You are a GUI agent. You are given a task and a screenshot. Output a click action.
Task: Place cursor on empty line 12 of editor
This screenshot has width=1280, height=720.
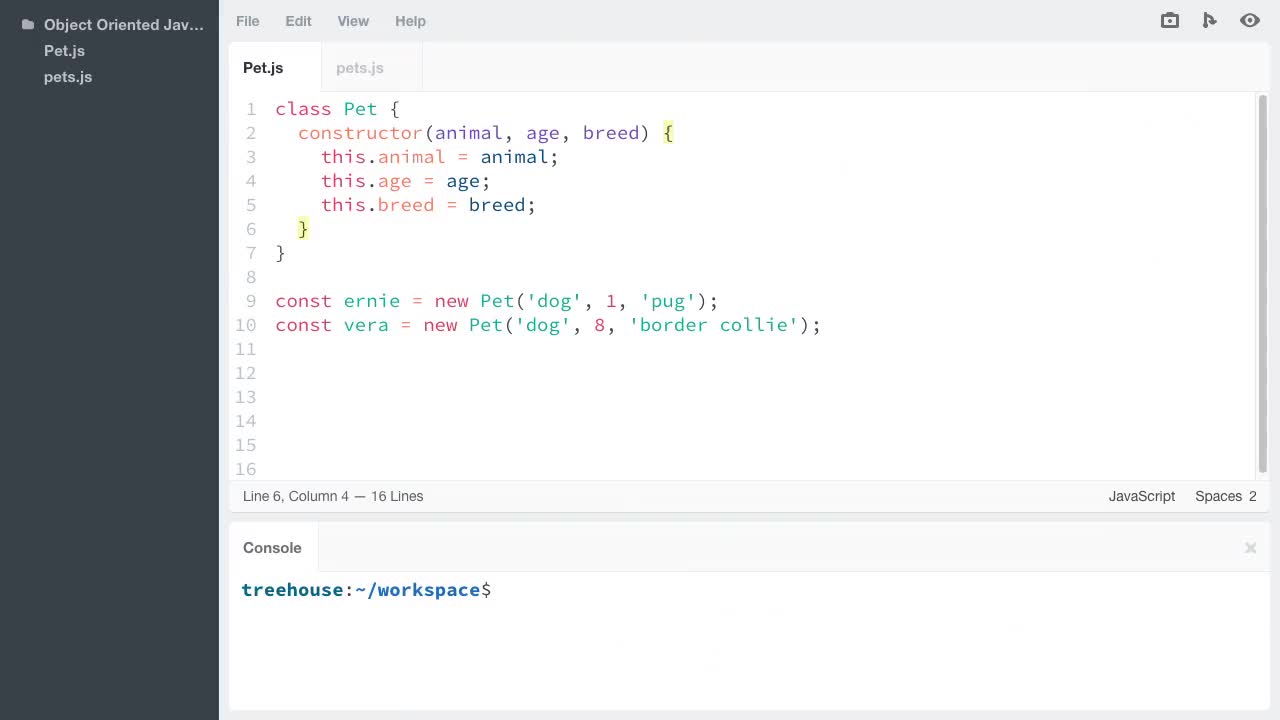500,373
